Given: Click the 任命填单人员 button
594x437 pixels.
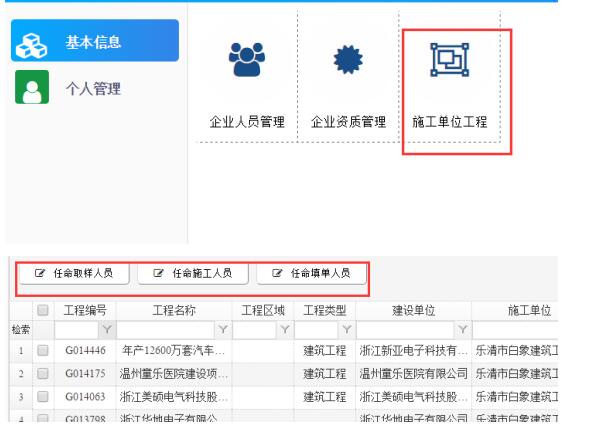Looking at the screenshot, I should 311,273.
